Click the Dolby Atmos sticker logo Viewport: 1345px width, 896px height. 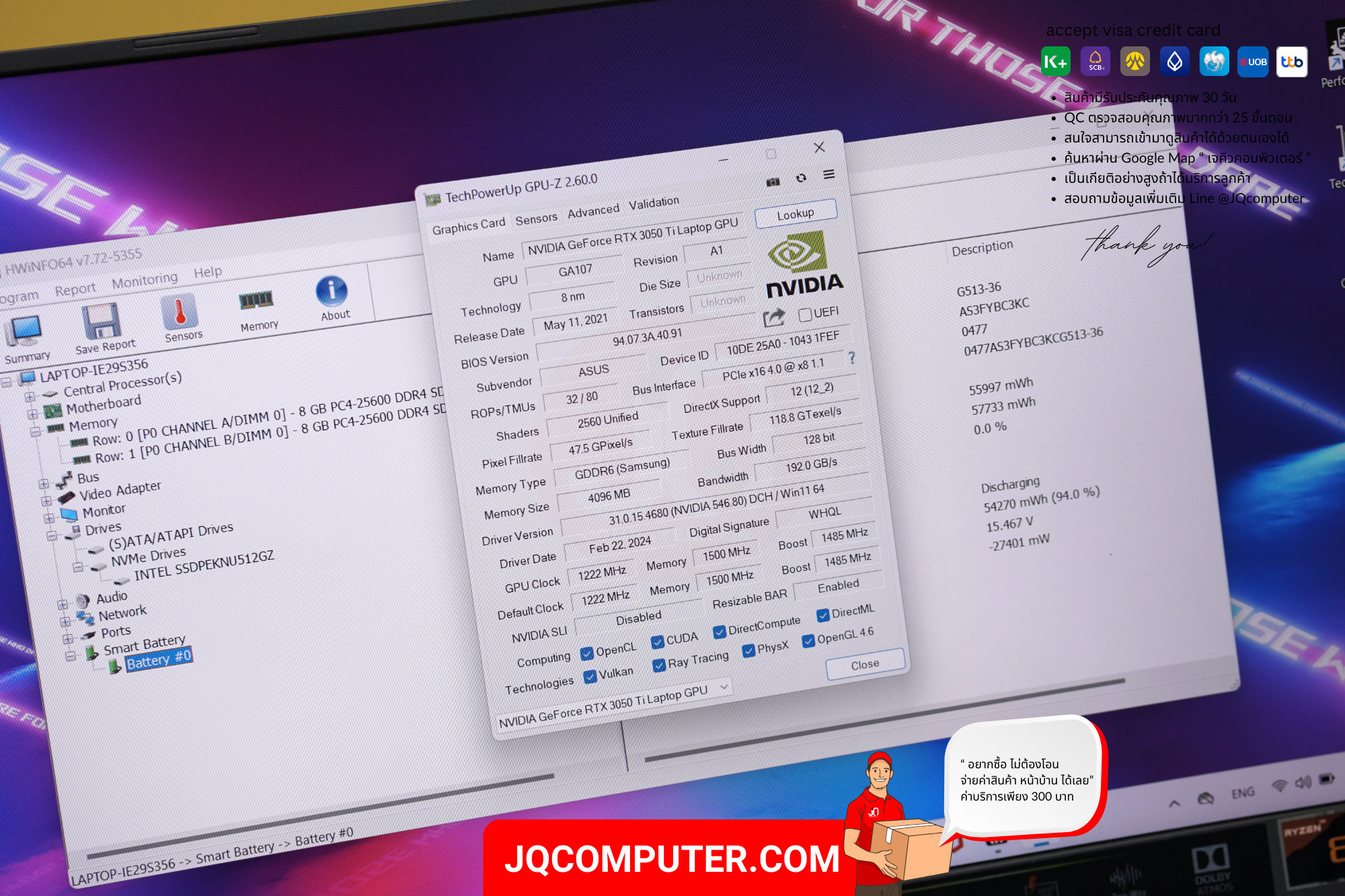(x=1211, y=868)
